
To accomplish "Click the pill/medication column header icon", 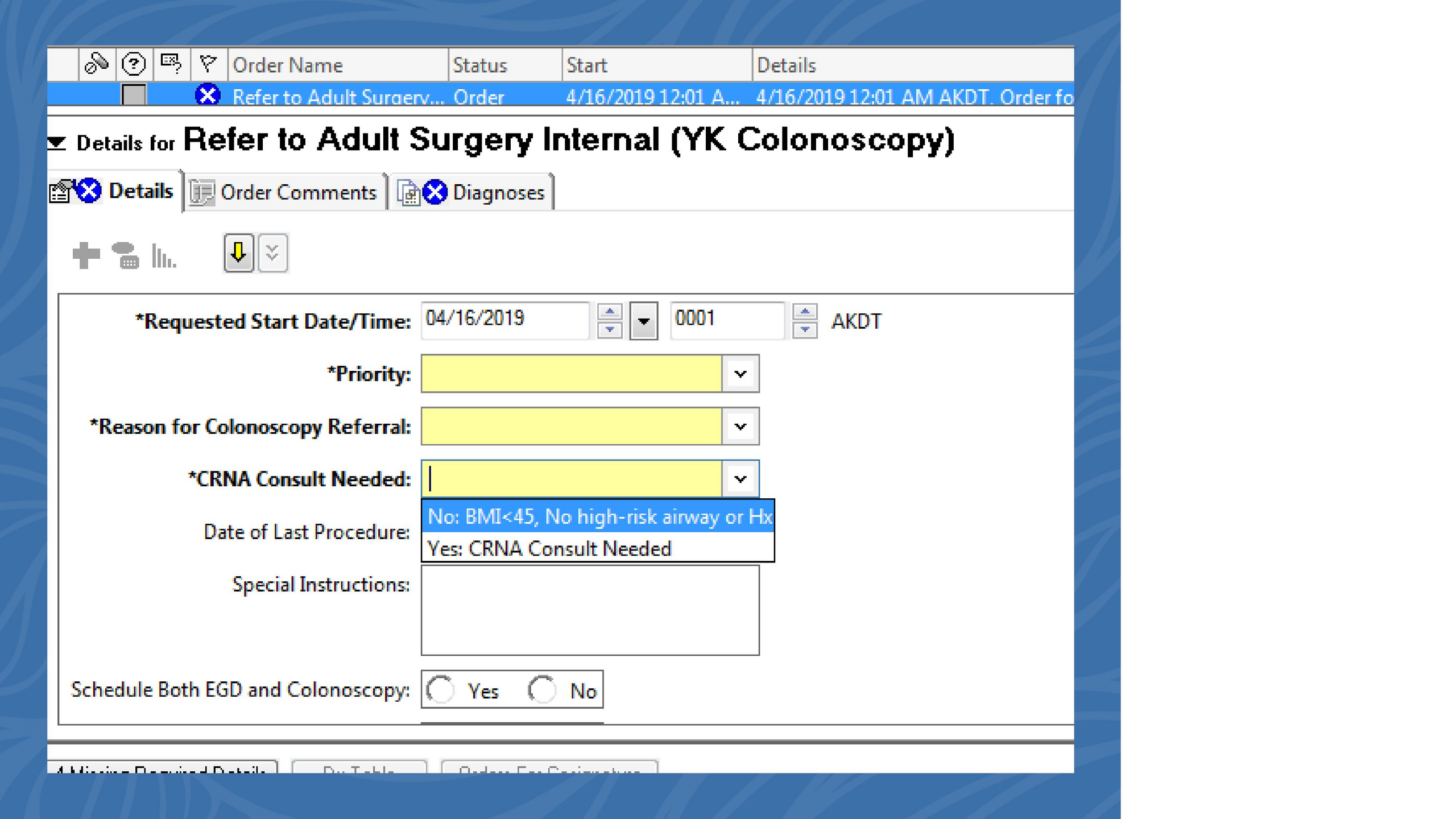I will pos(97,64).
